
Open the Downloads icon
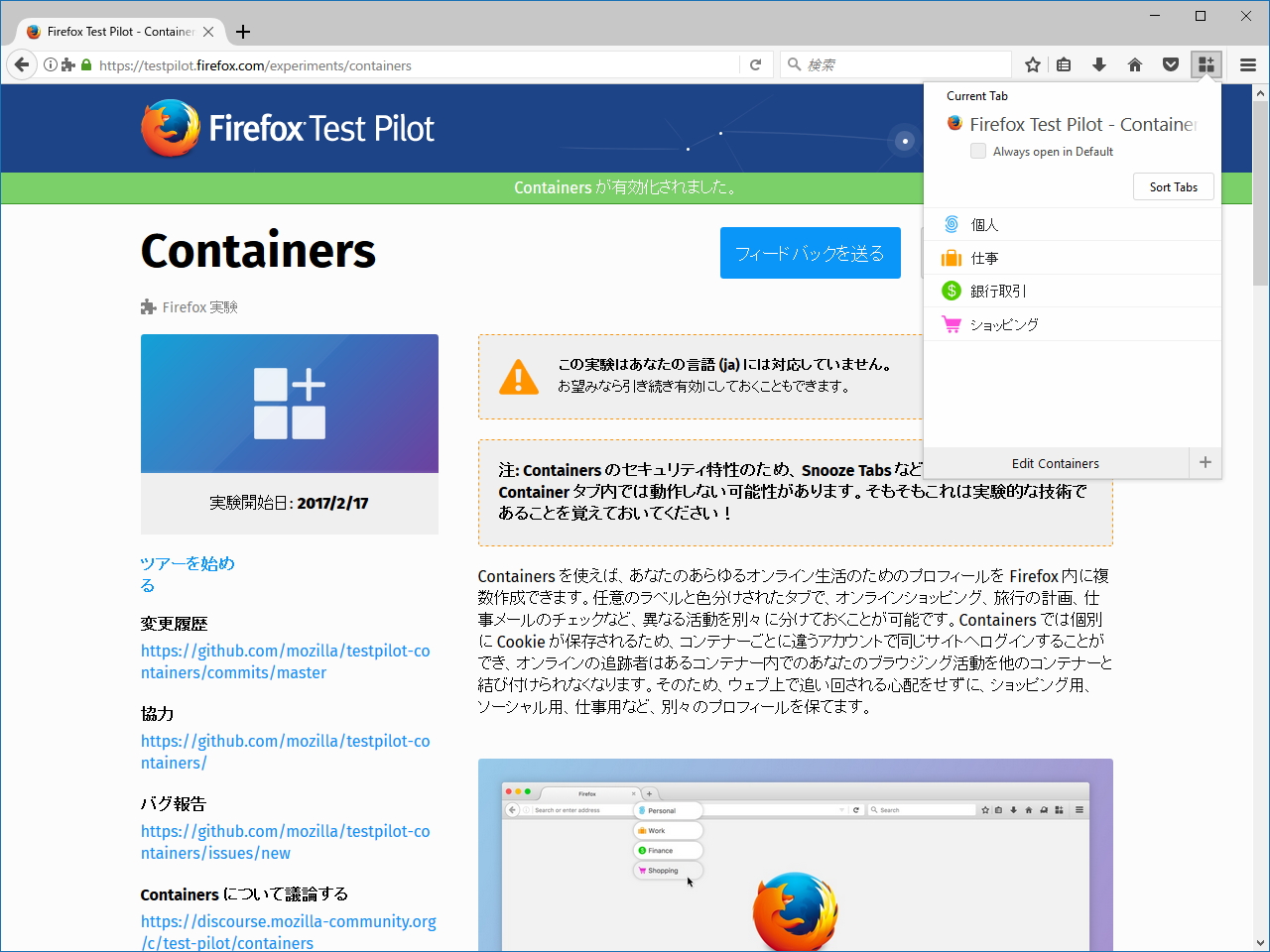click(x=1098, y=64)
